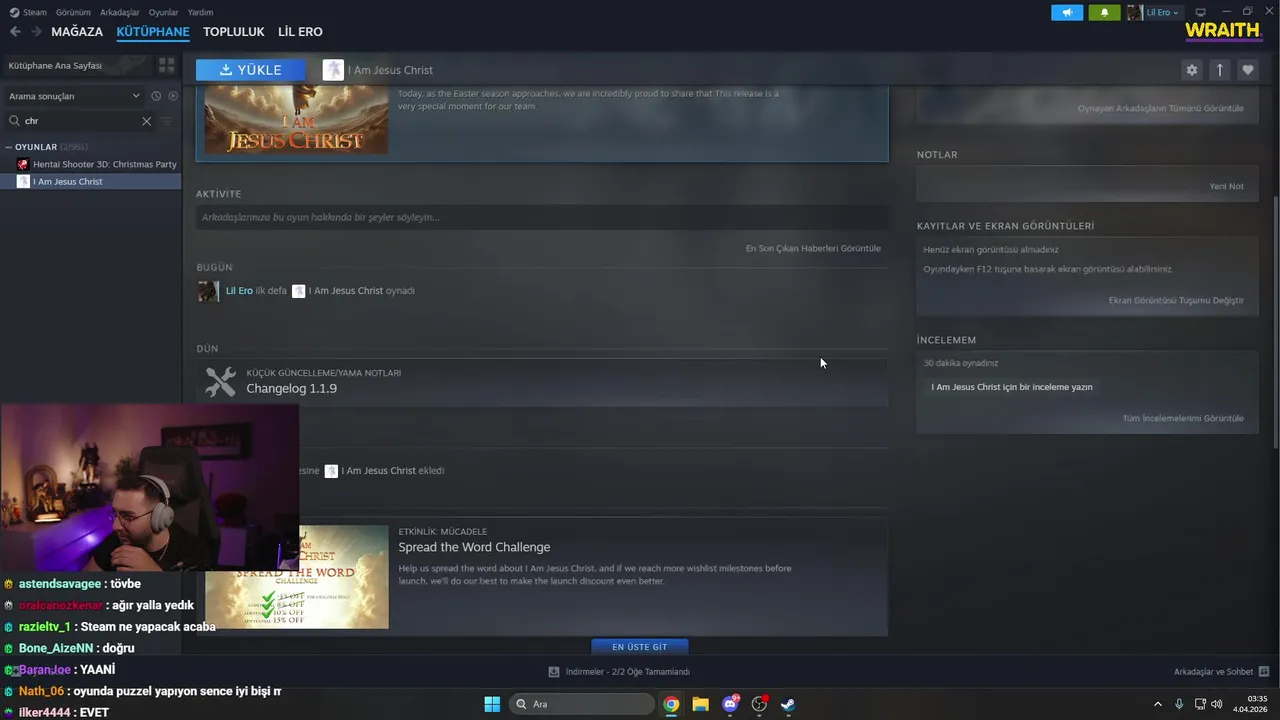Image resolution: width=1280 pixels, height=720 pixels.
Task: Collapse the OYUNLAR category
Action: (x=8, y=147)
